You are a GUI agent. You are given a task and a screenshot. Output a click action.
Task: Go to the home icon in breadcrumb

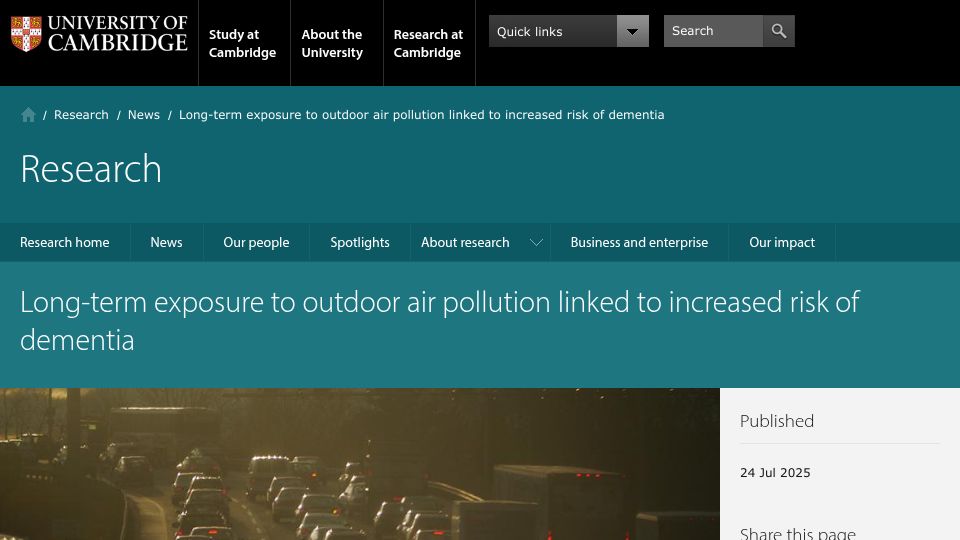pos(28,115)
